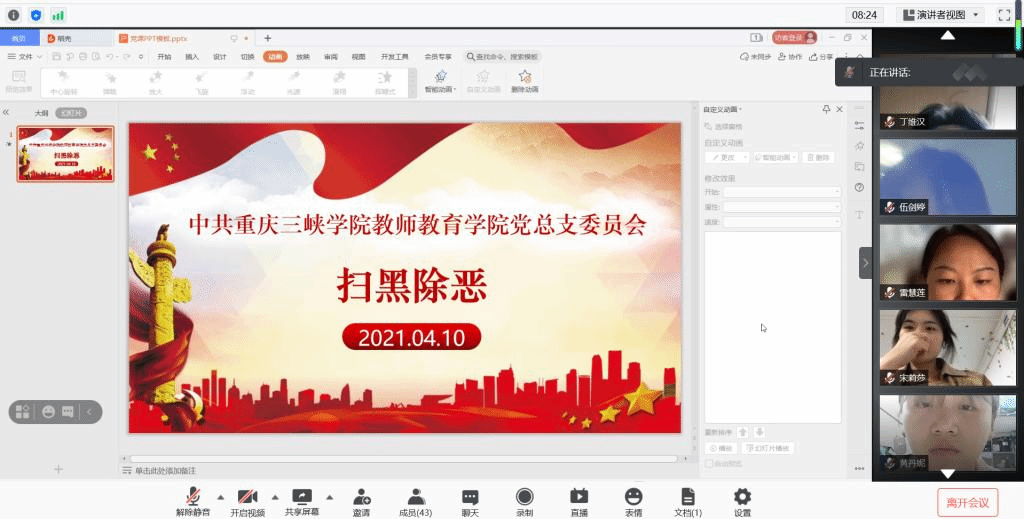Image resolution: width=1024 pixels, height=519 pixels.
Task: Click the 删除动画 button in ribbon
Action: pyautogui.click(x=524, y=81)
